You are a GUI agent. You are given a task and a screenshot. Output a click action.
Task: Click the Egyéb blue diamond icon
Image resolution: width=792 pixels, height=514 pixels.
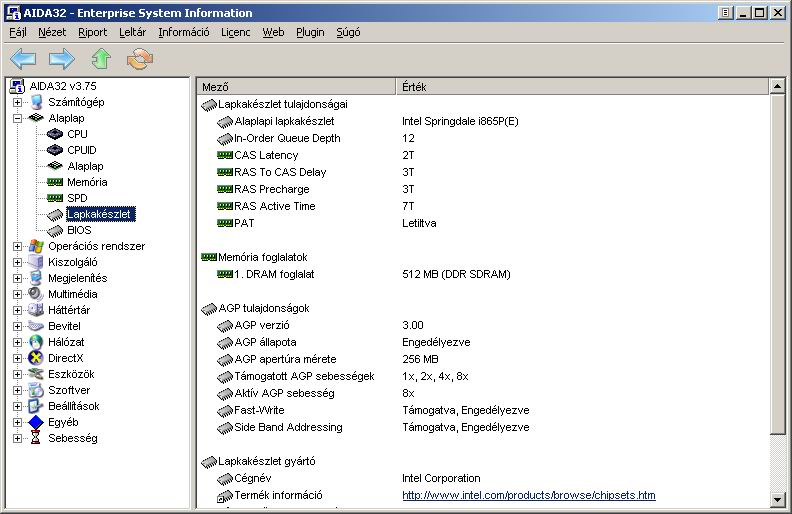click(x=36, y=422)
